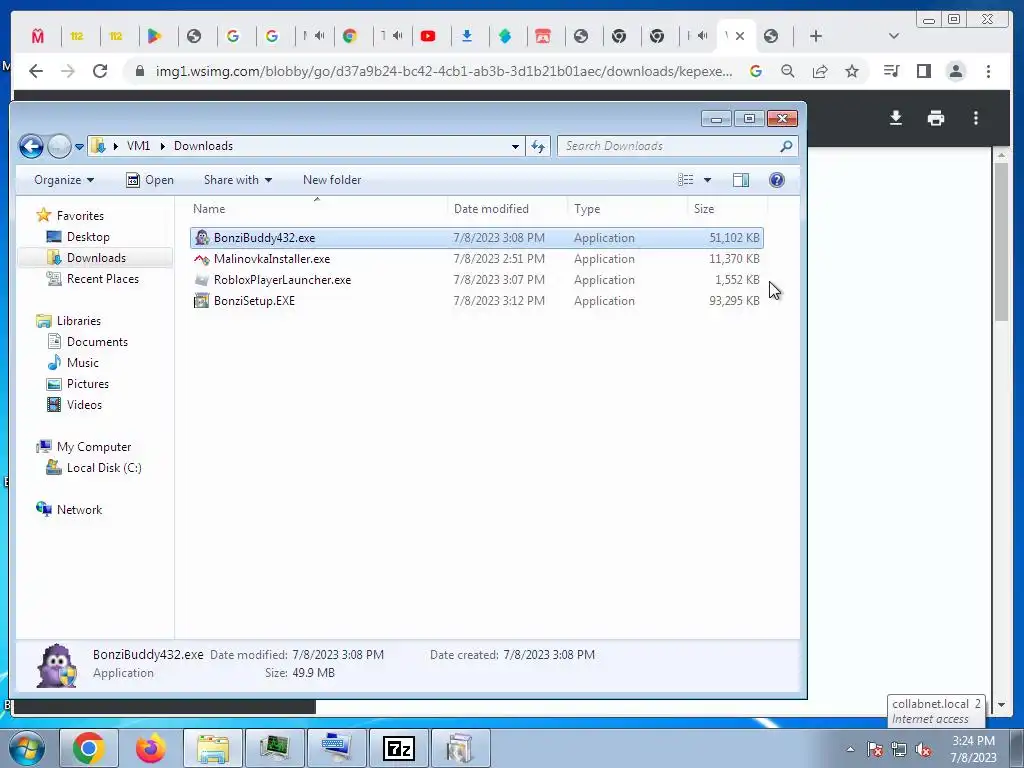Expand the address bar history dropdown

(x=515, y=146)
